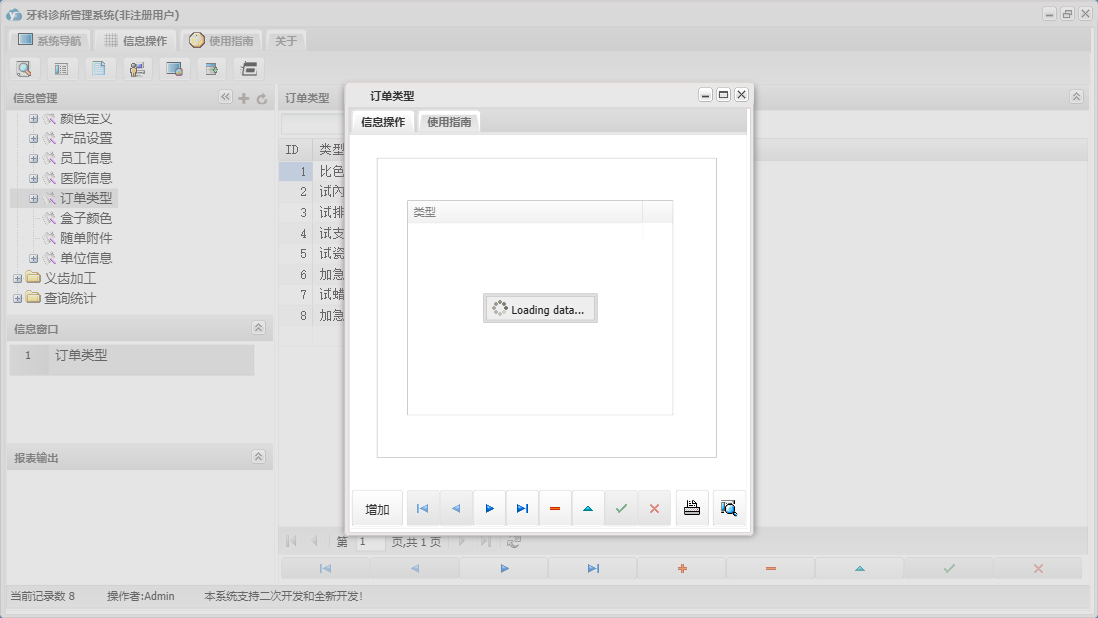Click the plus icon in the 信息管理 panel header
This screenshot has width=1098, height=618.
(243, 98)
